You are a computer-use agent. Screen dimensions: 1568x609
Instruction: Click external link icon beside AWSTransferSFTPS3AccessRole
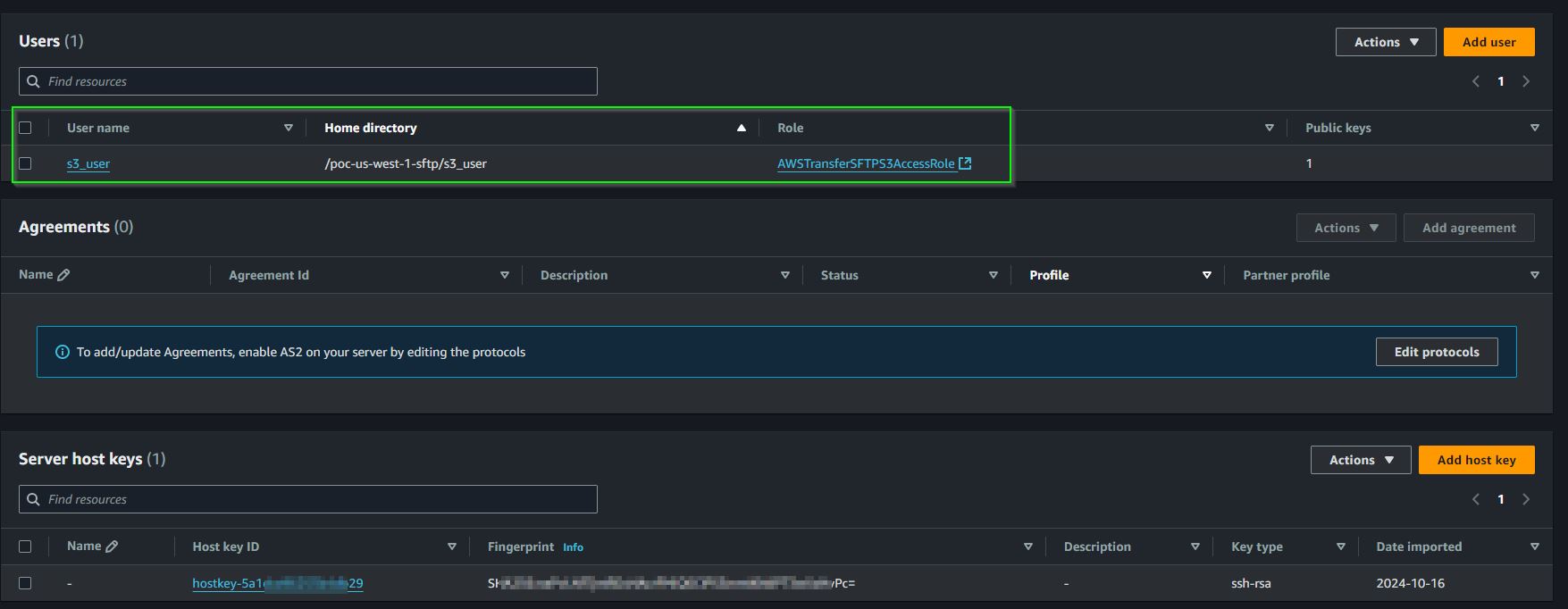coord(965,163)
